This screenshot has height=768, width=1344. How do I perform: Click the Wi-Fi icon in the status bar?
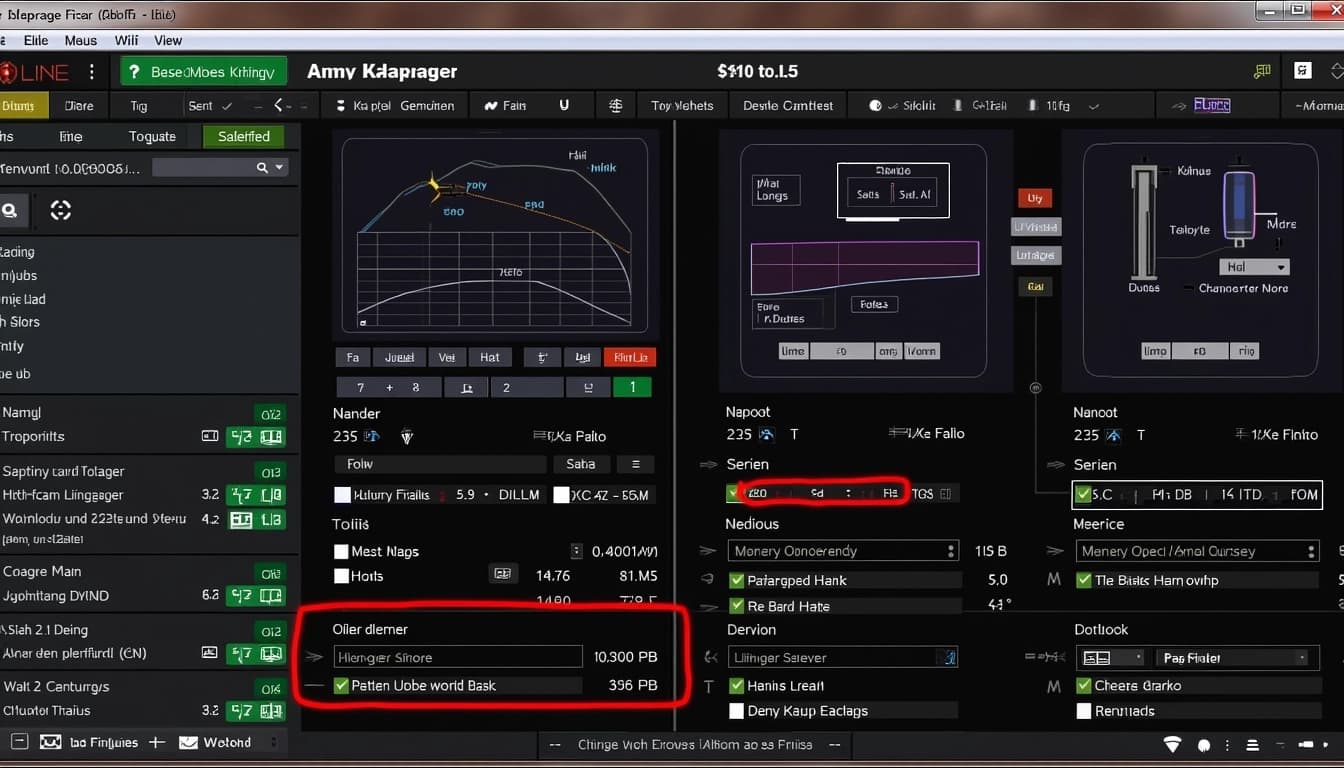pos(1171,745)
